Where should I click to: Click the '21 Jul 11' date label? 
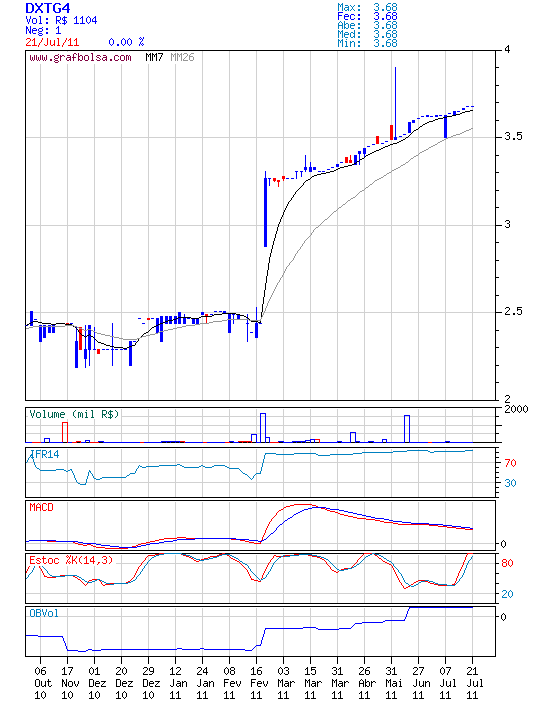(475, 683)
